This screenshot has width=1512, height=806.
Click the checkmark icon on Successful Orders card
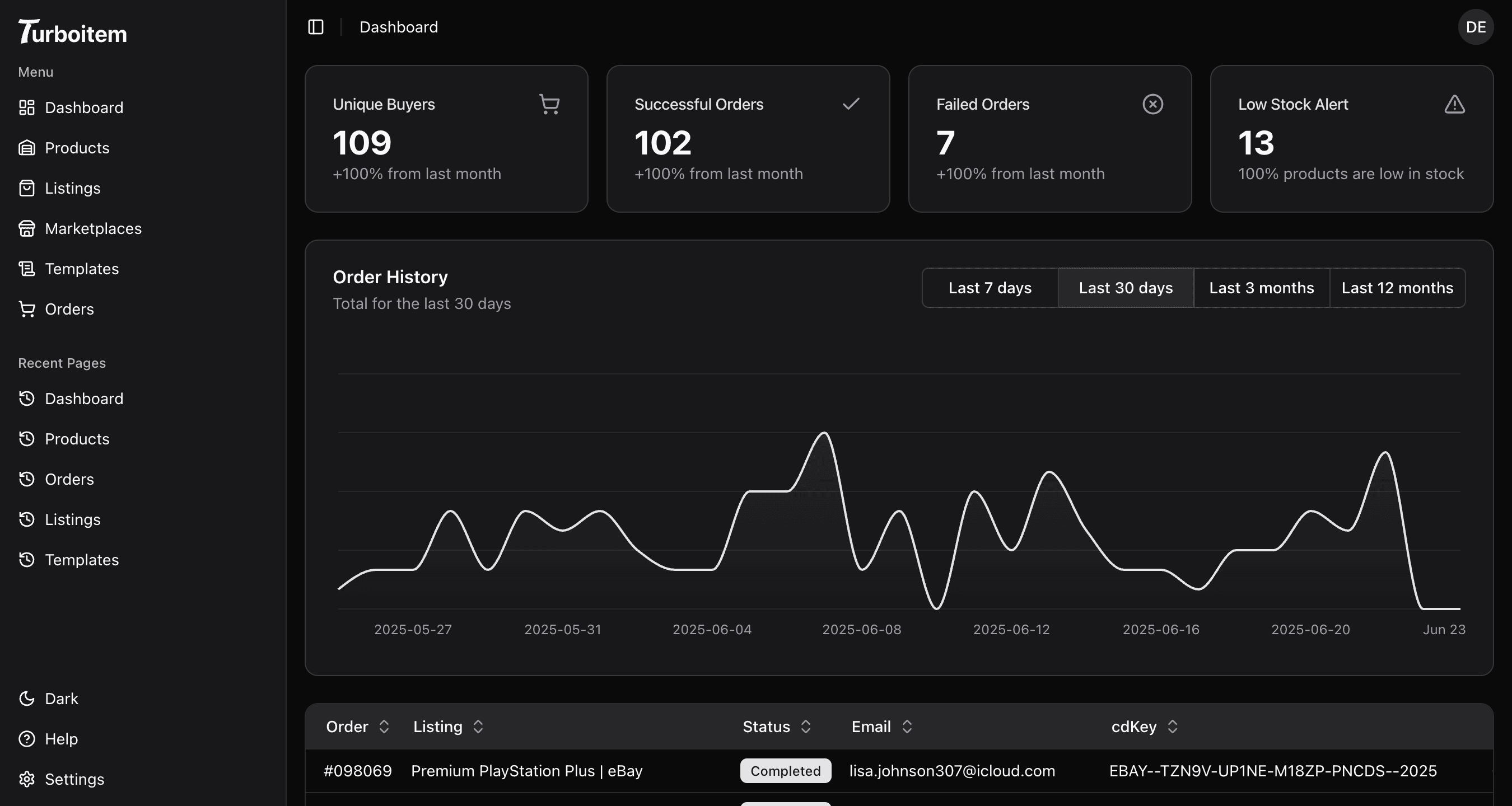point(851,104)
